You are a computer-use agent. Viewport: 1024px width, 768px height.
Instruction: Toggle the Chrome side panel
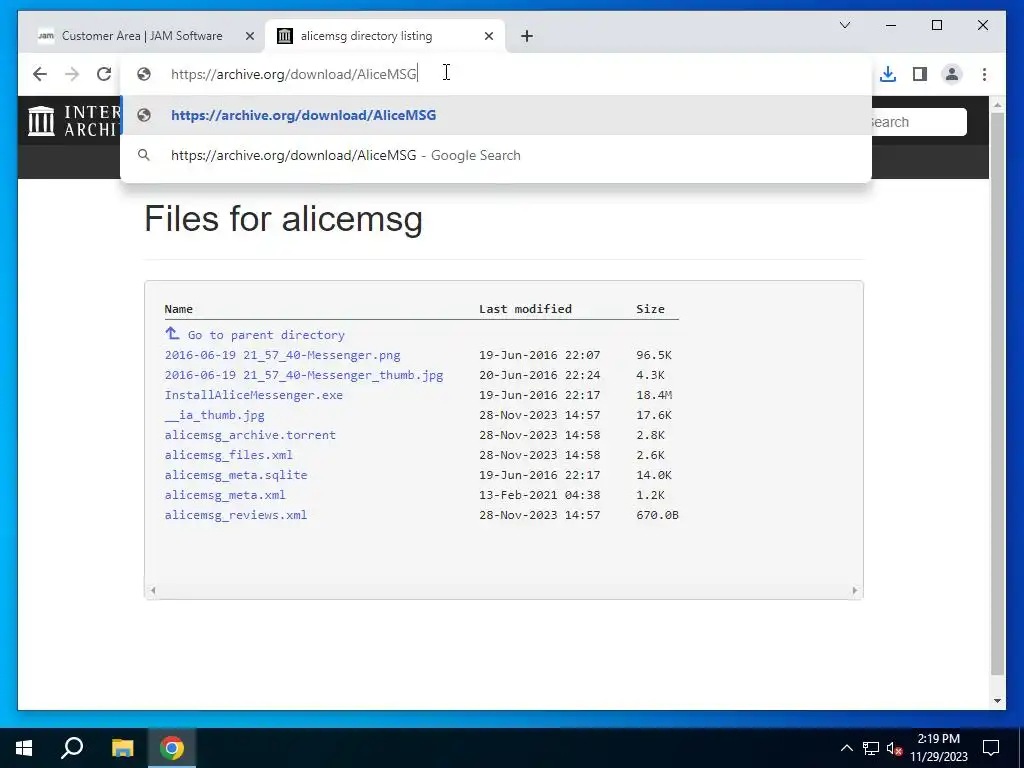point(920,74)
